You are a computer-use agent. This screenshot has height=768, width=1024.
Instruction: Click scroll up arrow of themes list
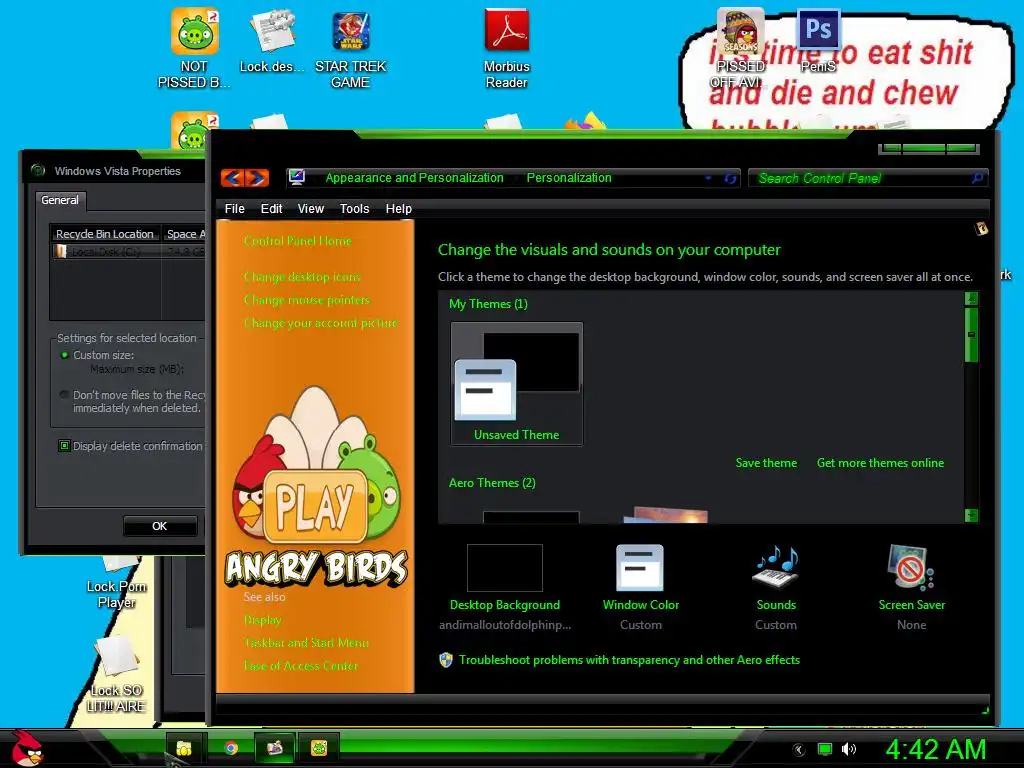(x=971, y=299)
